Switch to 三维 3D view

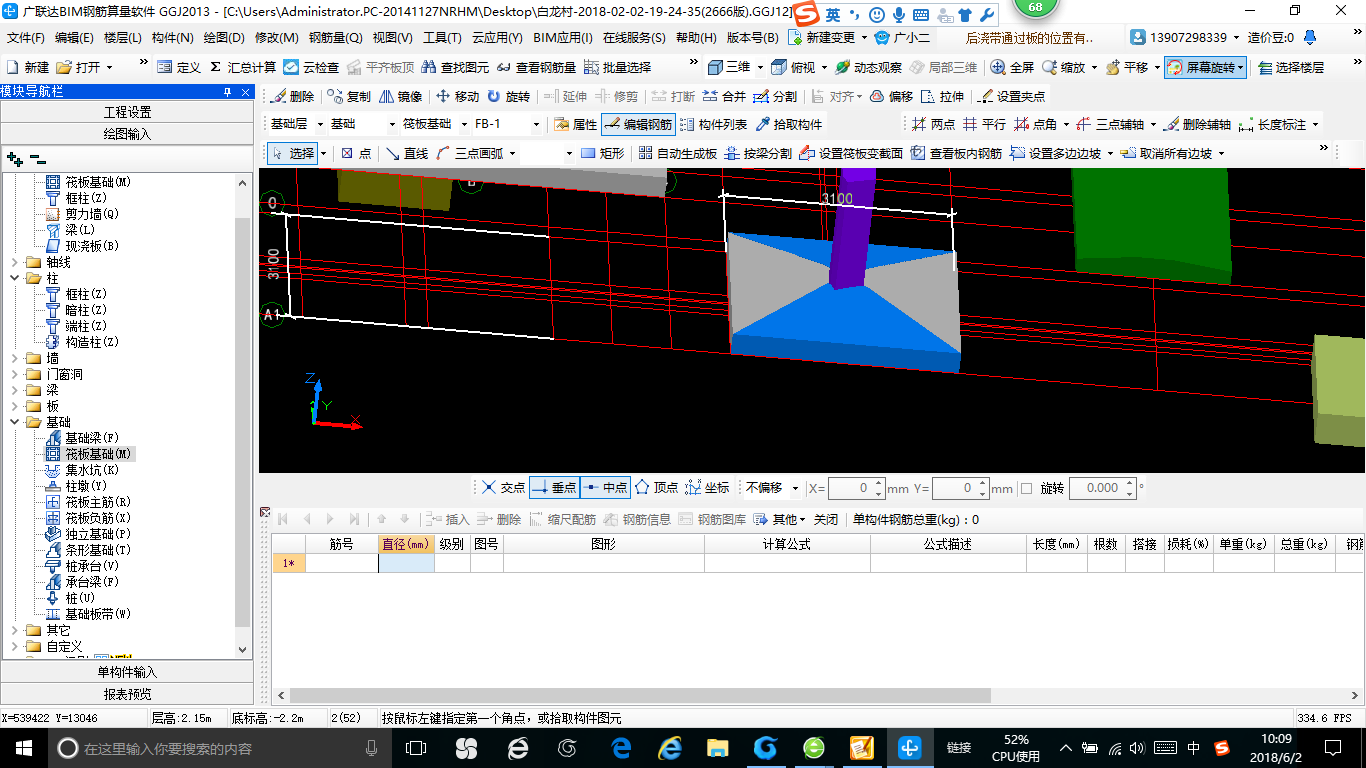point(730,67)
